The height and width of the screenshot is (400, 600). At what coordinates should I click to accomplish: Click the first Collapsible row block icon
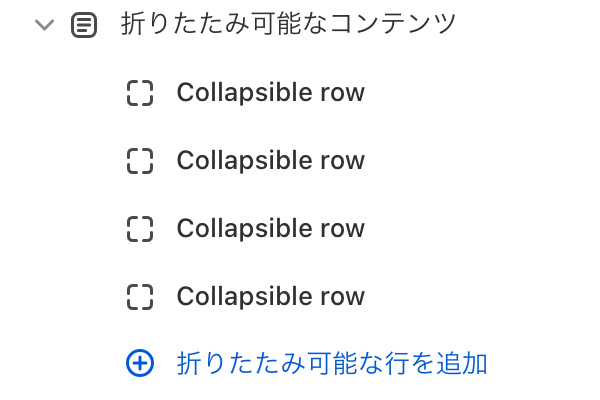[140, 93]
